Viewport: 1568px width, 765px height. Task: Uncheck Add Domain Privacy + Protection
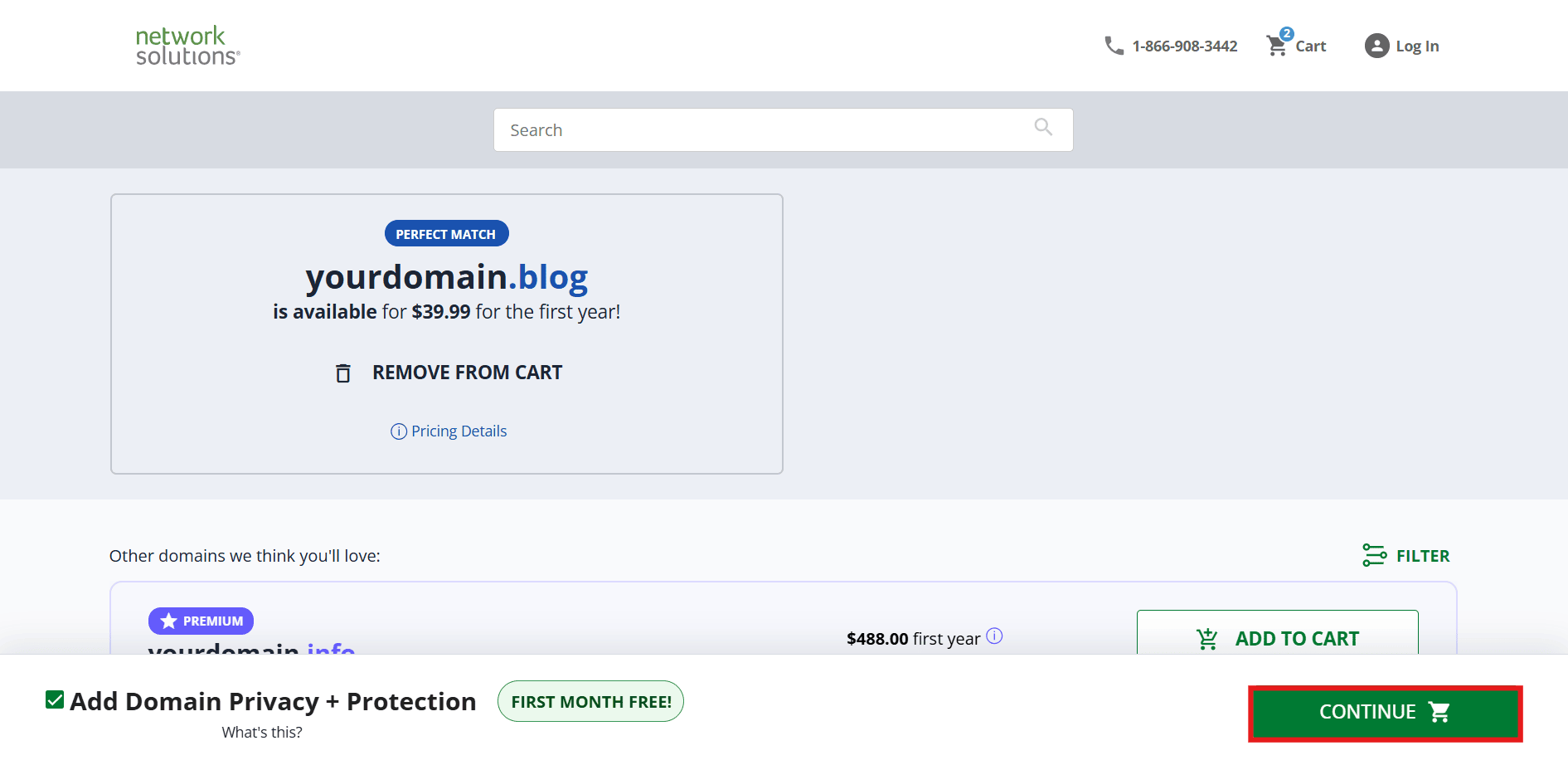[55, 699]
